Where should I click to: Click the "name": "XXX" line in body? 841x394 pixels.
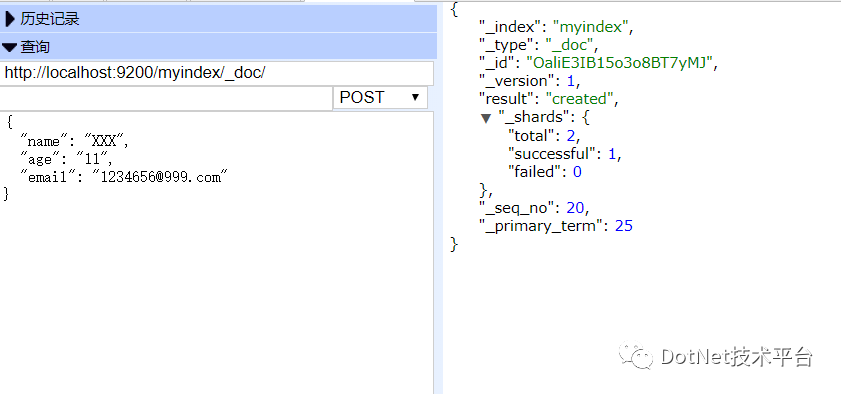click(74, 141)
